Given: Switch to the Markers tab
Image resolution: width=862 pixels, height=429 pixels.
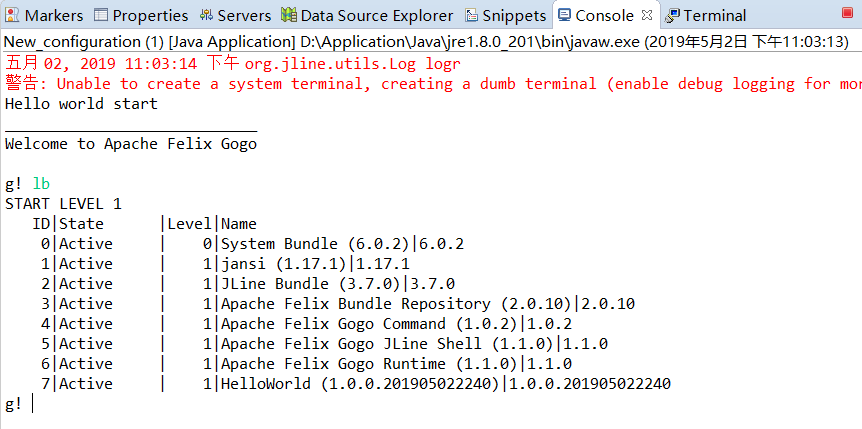Looking at the screenshot, I should [44, 15].
